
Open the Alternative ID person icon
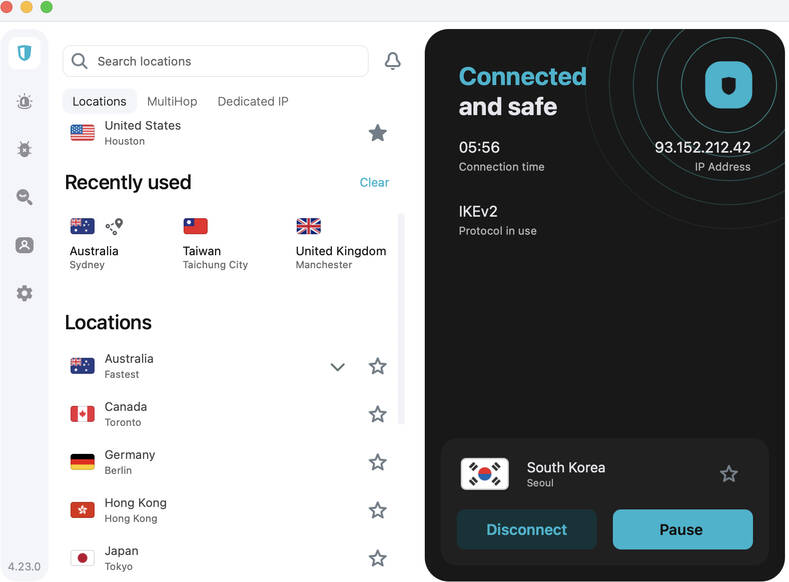(x=24, y=245)
